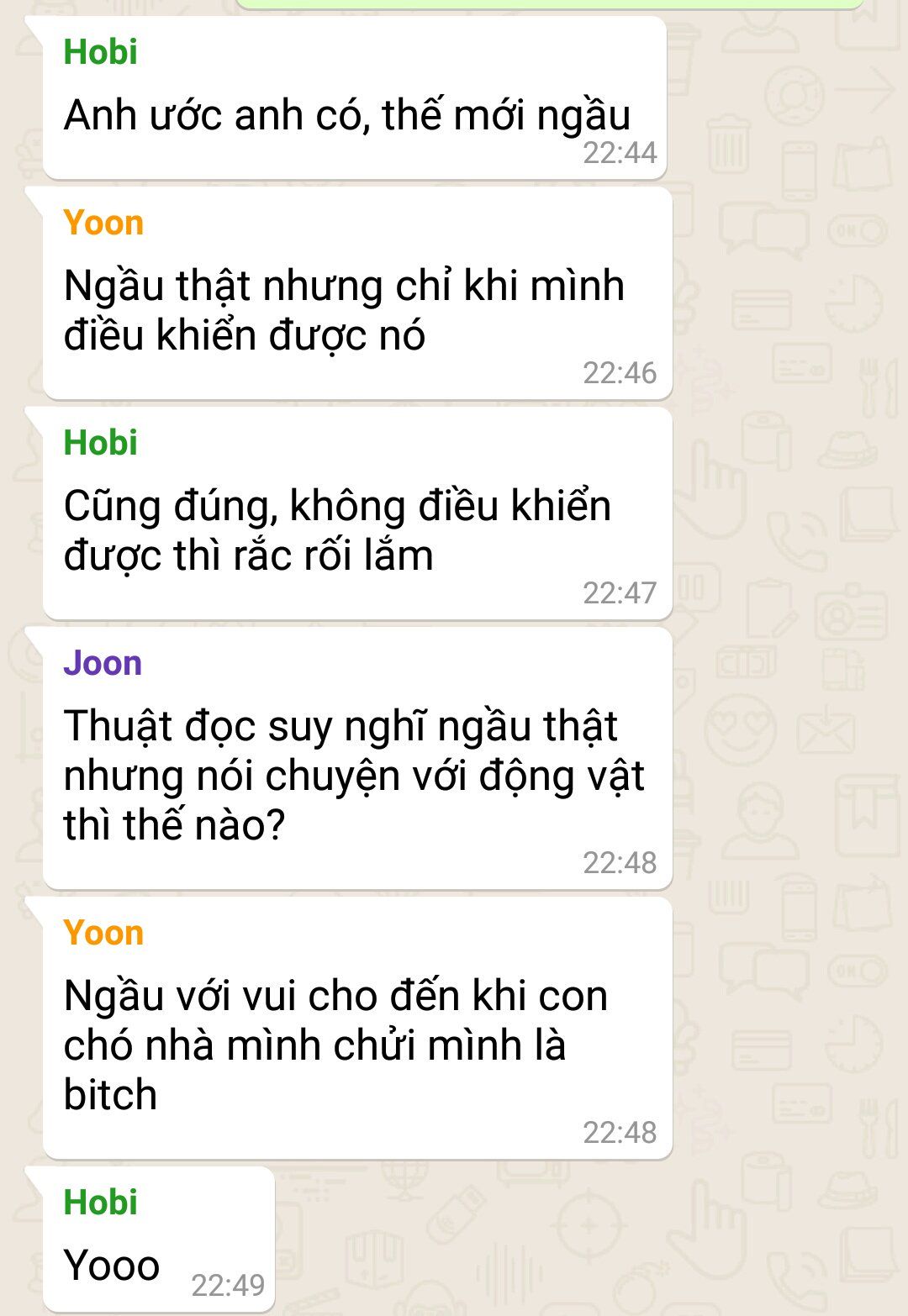The image size is (908, 1316).
Task: Tap Yoon's name above 'Ngầu thật nhưng' message
Action: pos(103,223)
